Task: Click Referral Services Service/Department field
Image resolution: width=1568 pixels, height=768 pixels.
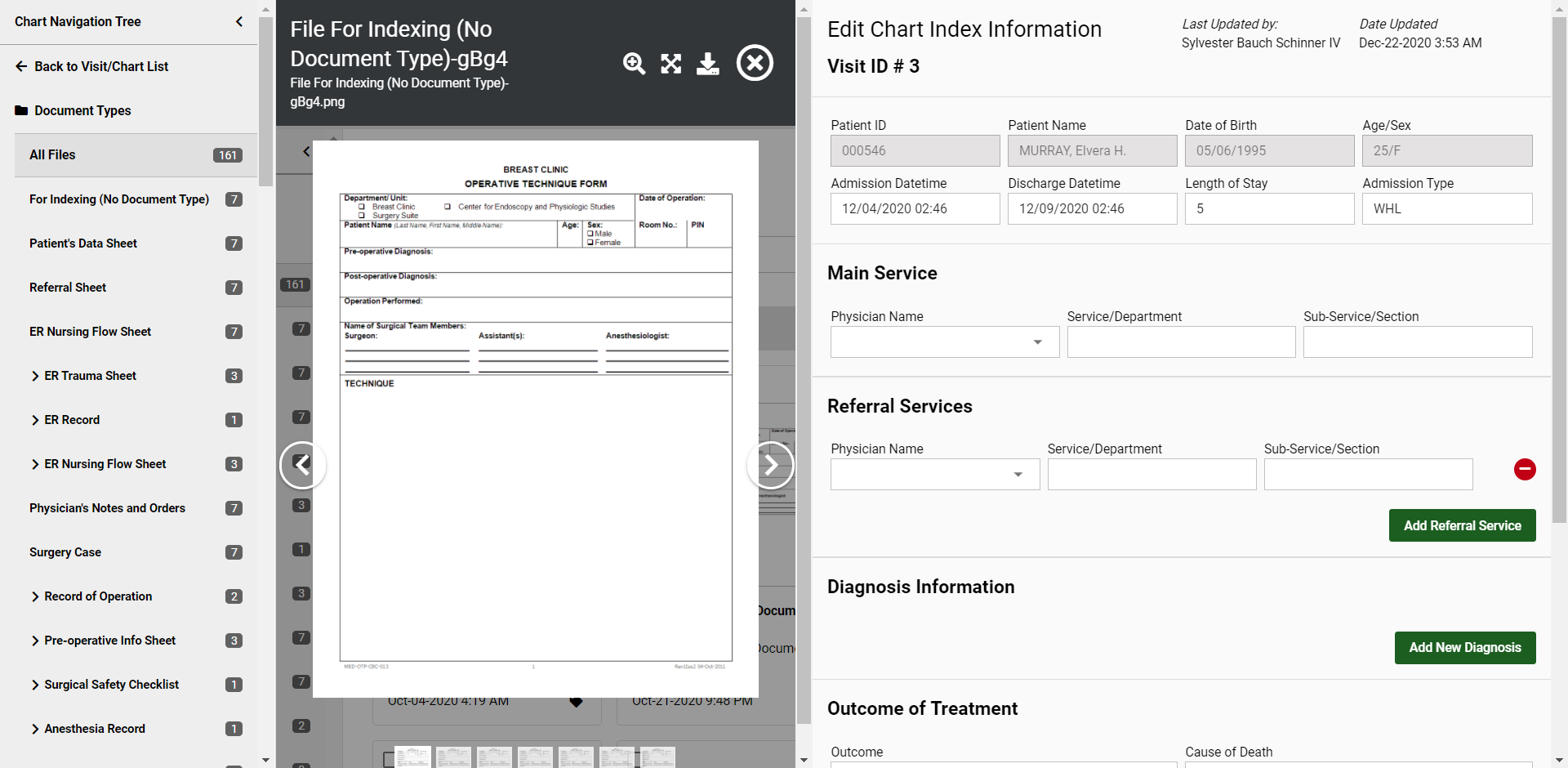Action: (x=1151, y=475)
